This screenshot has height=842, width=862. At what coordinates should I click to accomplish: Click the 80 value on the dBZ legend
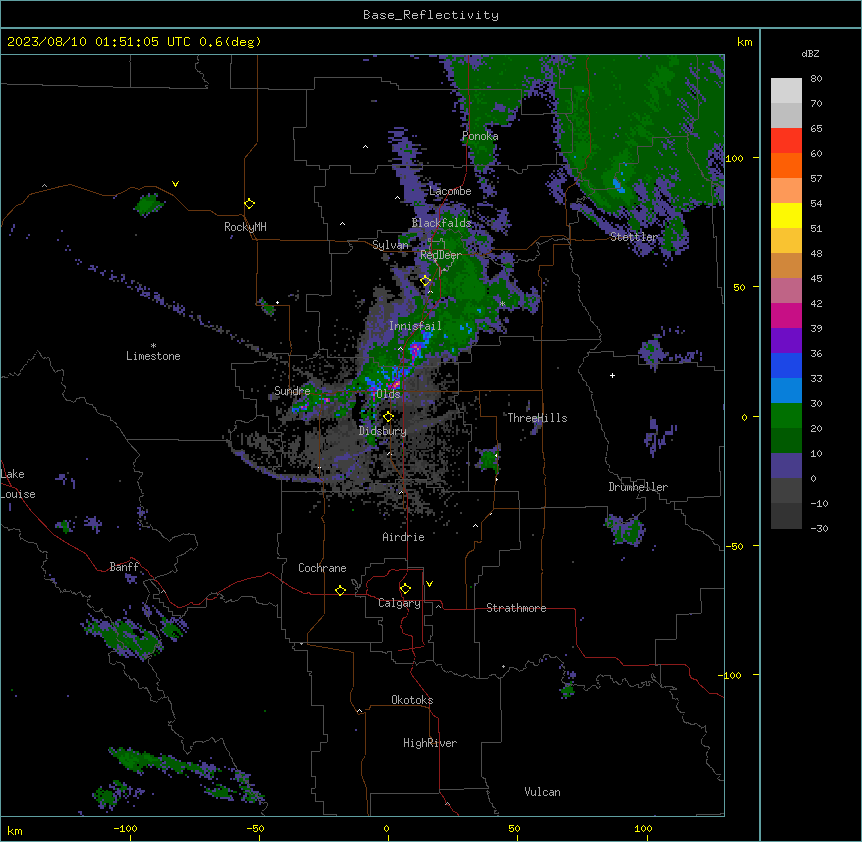[x=816, y=79]
